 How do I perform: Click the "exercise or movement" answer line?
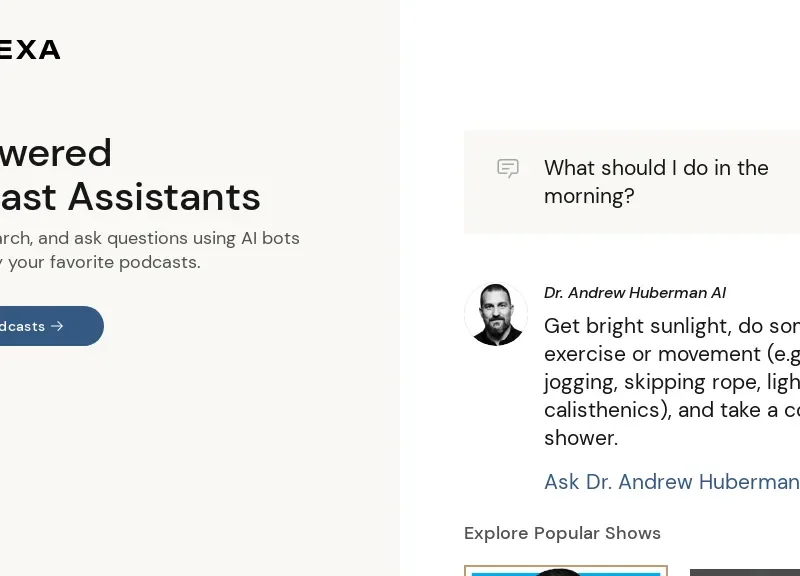coord(671,354)
